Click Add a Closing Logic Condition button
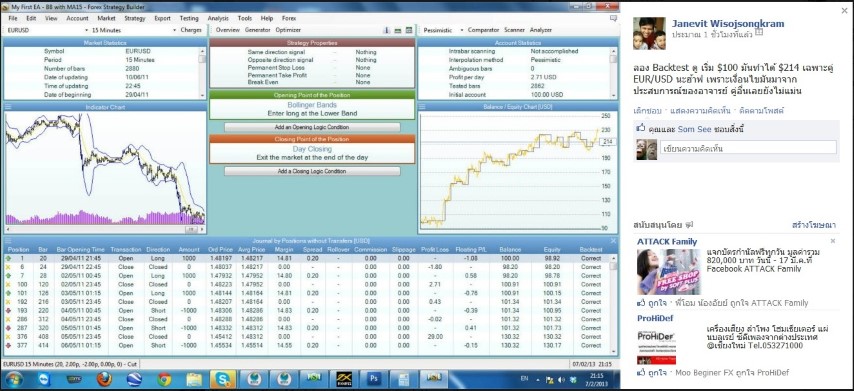This screenshot has height=391, width=854. click(x=312, y=172)
